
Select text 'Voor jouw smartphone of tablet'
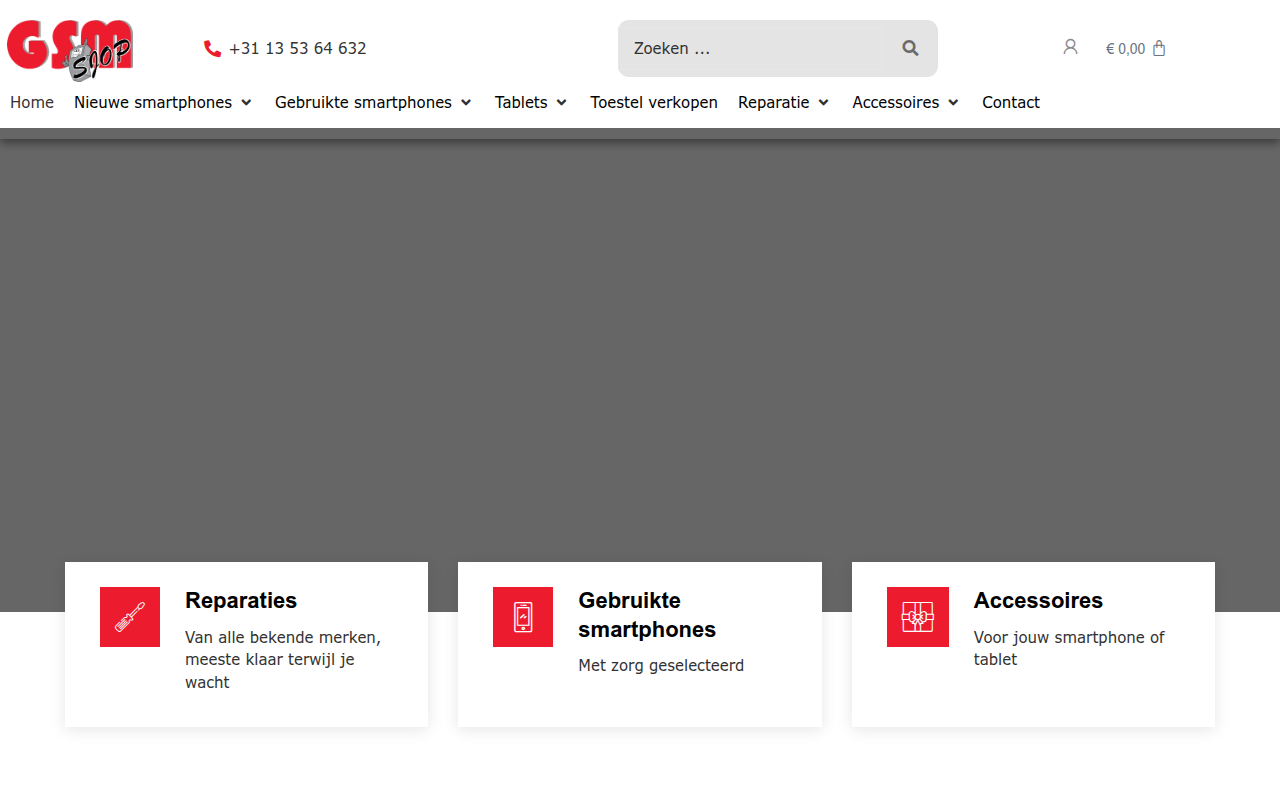coord(1069,648)
